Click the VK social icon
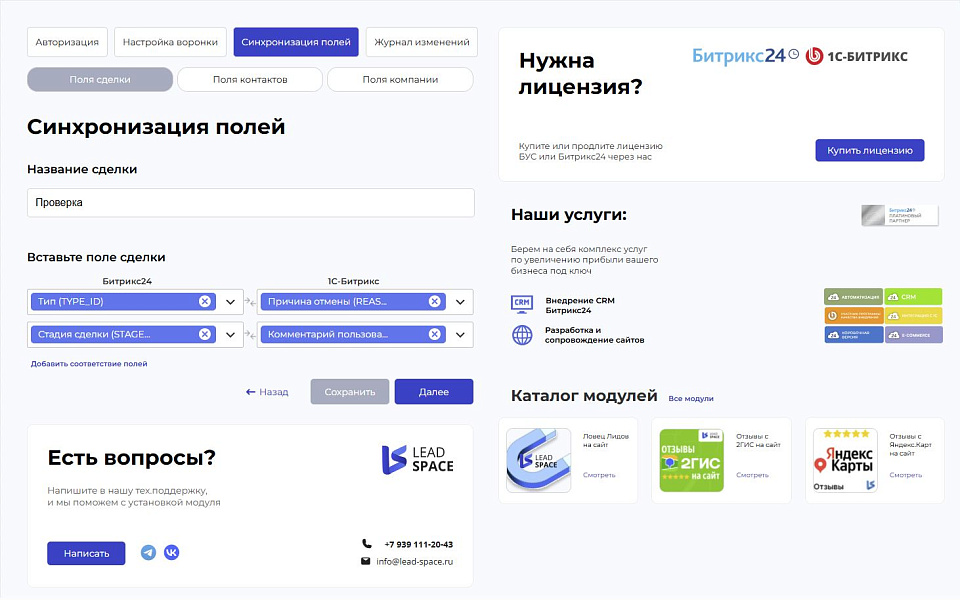960x600 pixels. (171, 551)
